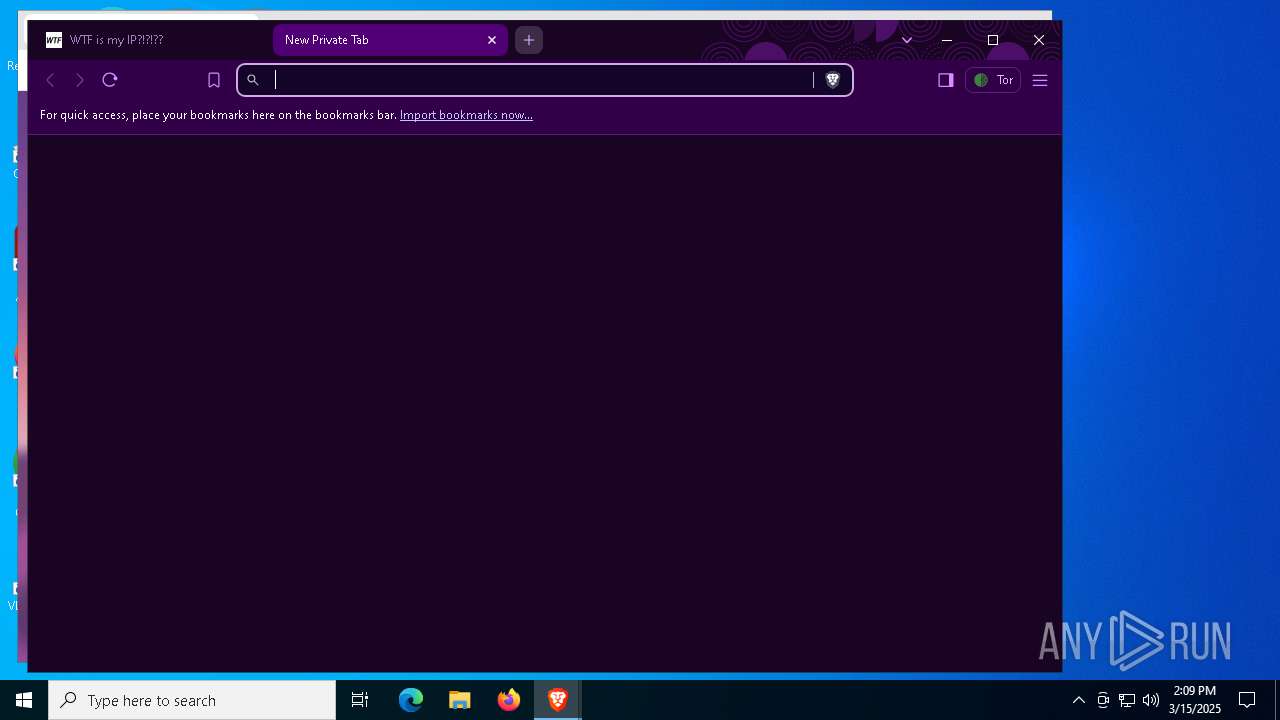Open the Windows Start menu
This screenshot has height=720, width=1280.
coord(24,700)
